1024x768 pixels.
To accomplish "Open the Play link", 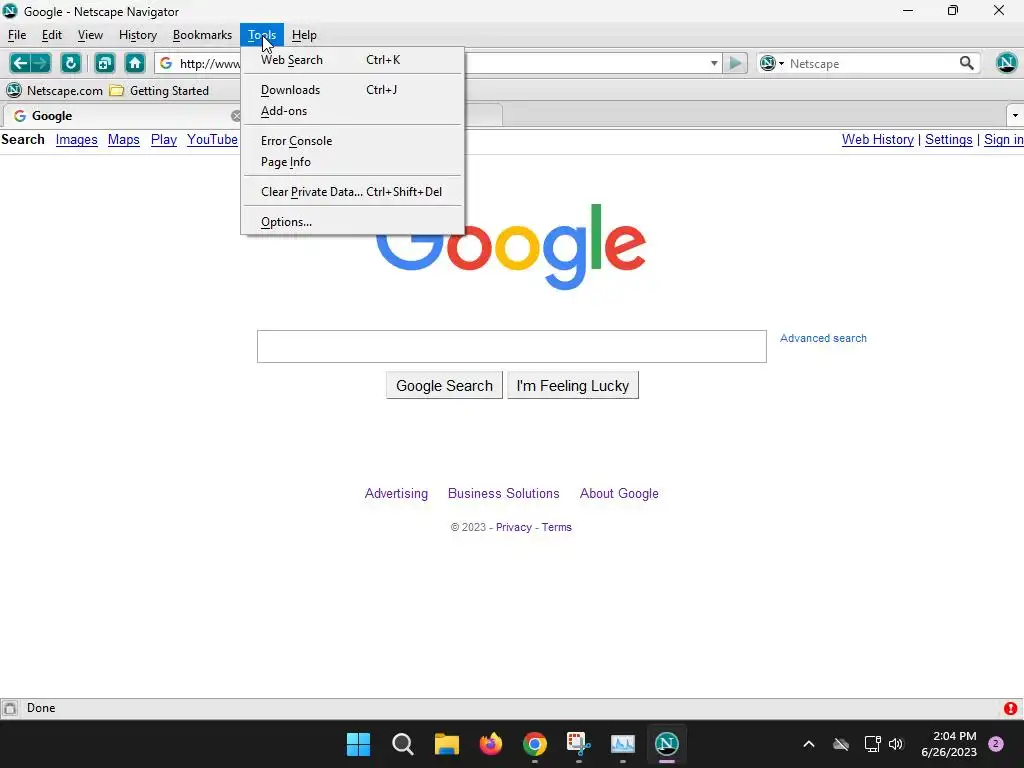I will [164, 140].
